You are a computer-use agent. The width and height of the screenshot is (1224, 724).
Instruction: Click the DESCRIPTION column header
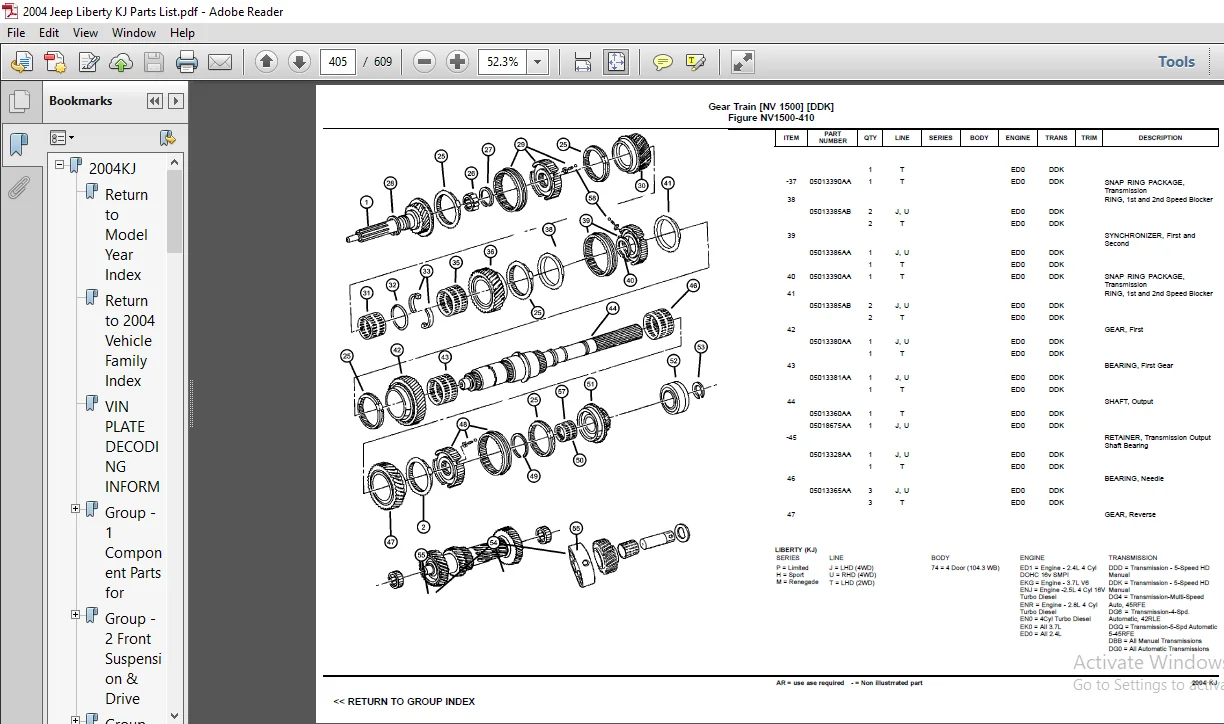point(1160,138)
